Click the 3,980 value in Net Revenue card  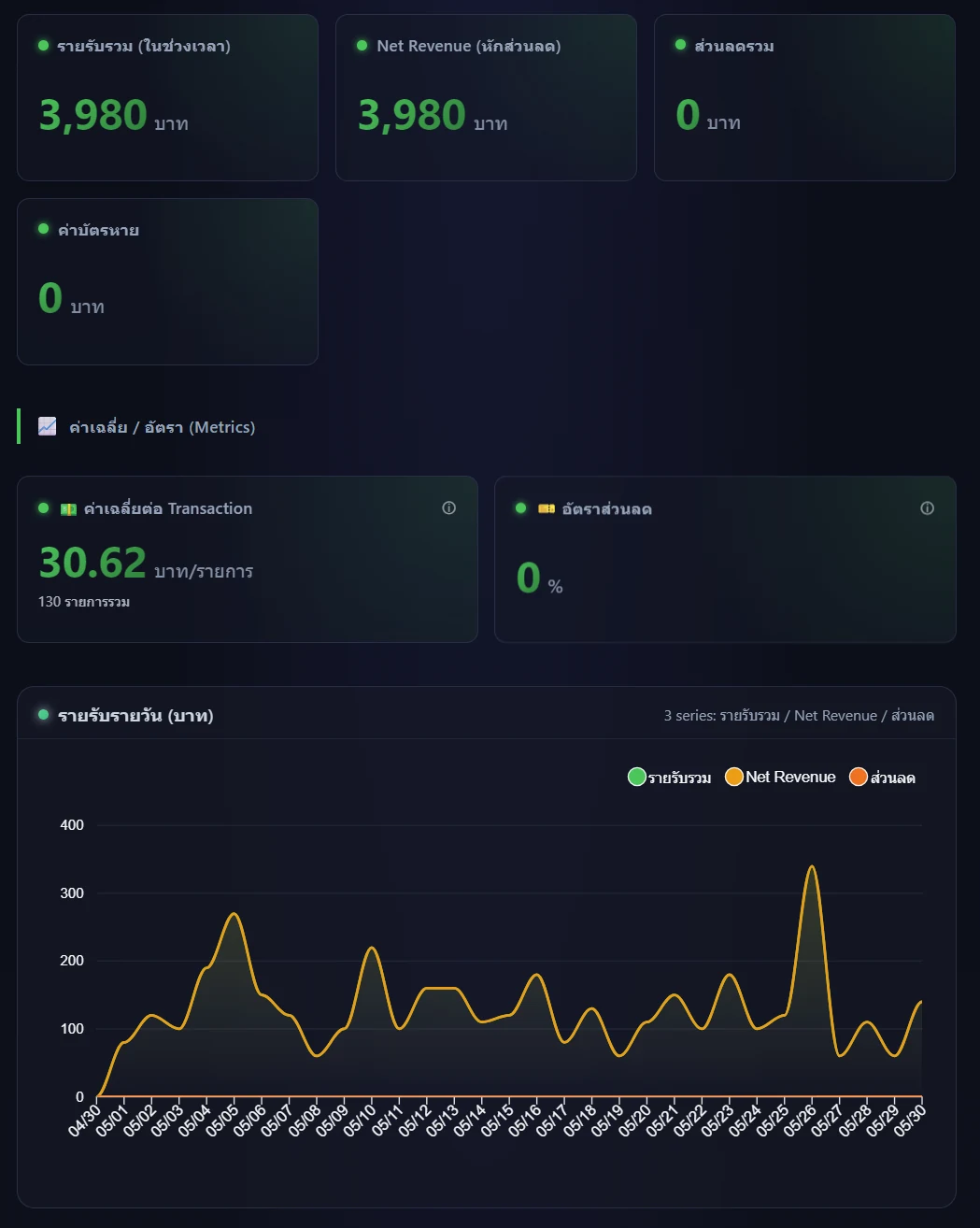click(x=412, y=116)
